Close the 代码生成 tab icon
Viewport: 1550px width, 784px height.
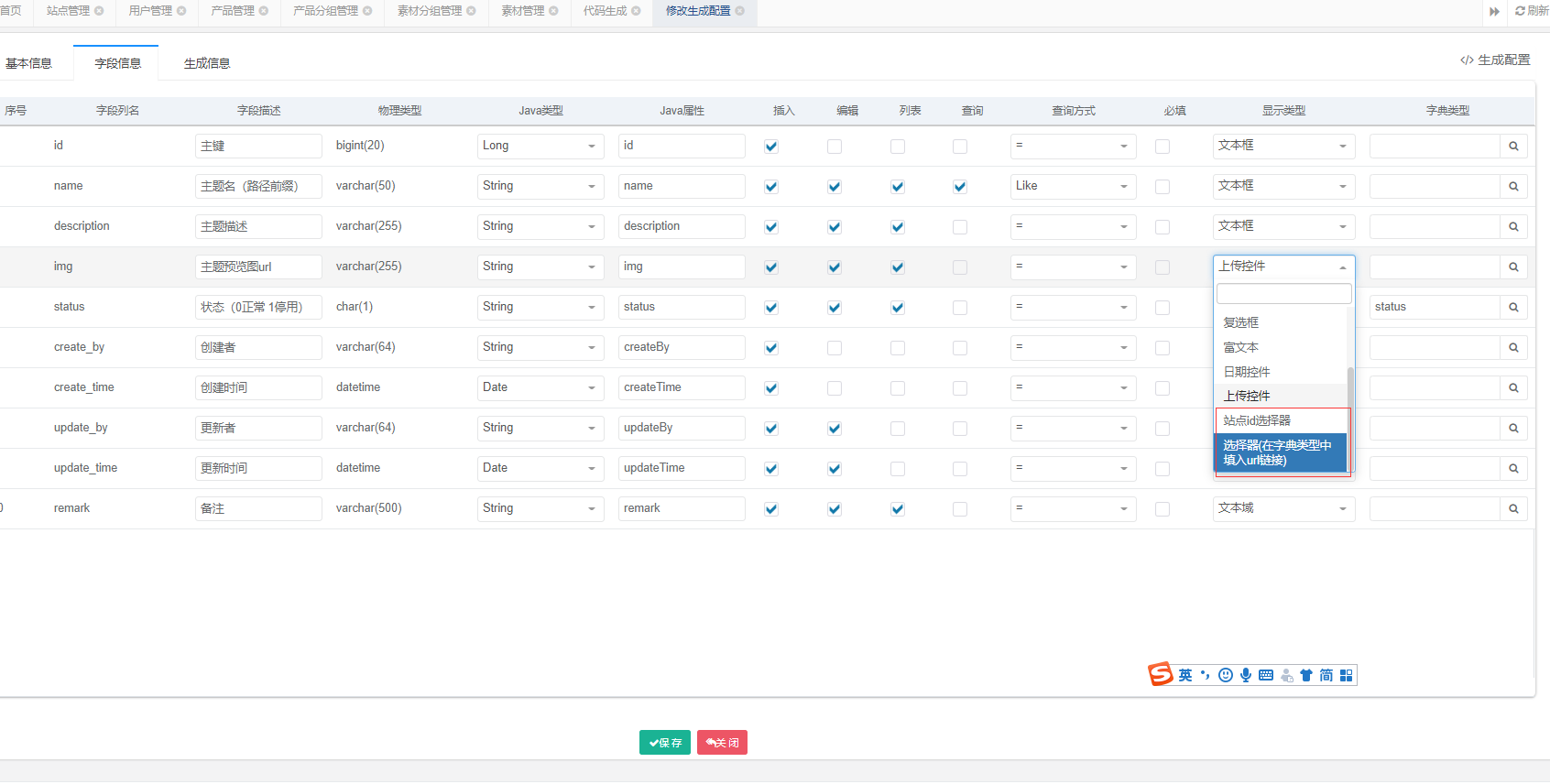click(636, 11)
